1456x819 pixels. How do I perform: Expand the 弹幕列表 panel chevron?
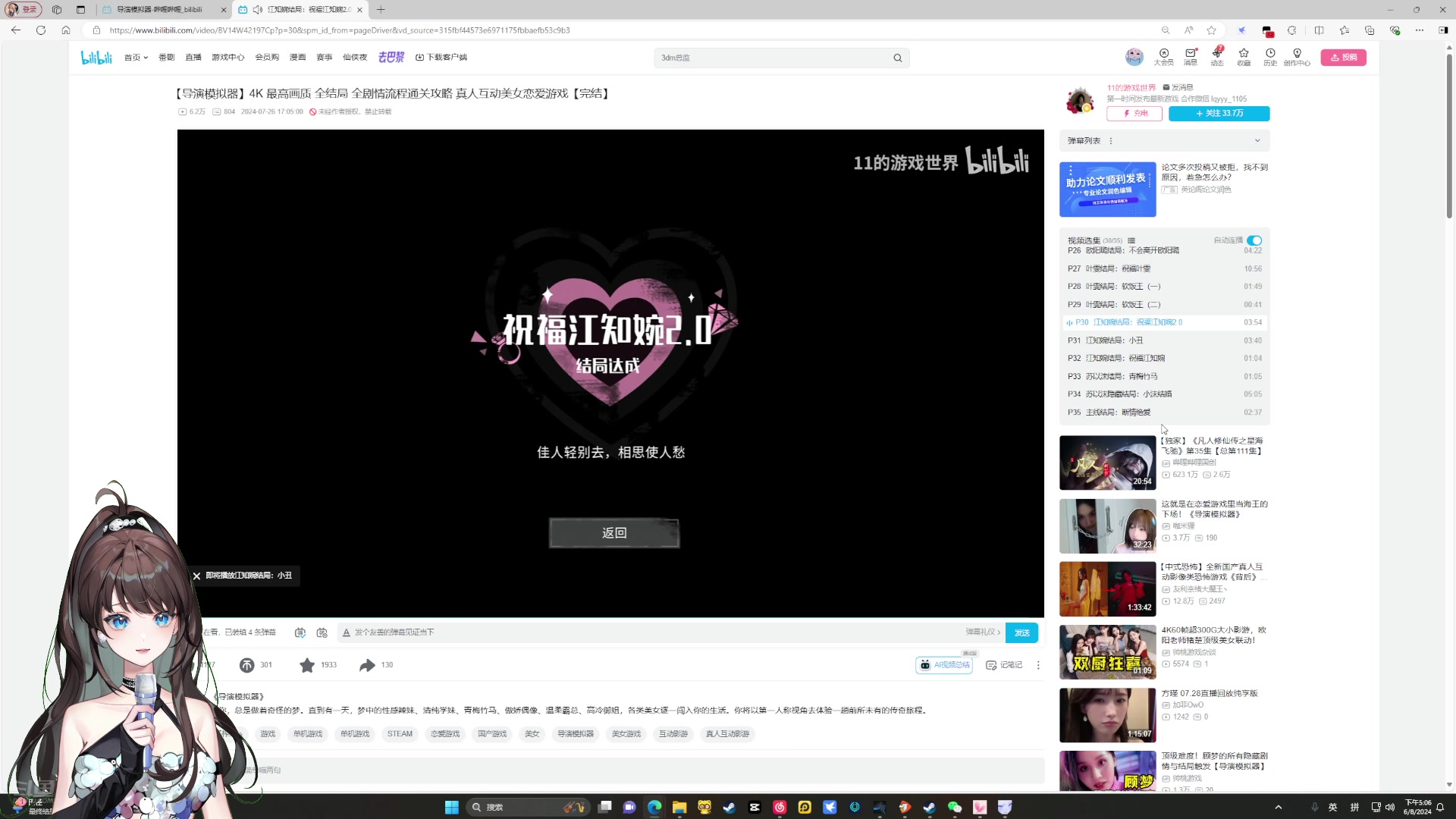click(x=1257, y=140)
